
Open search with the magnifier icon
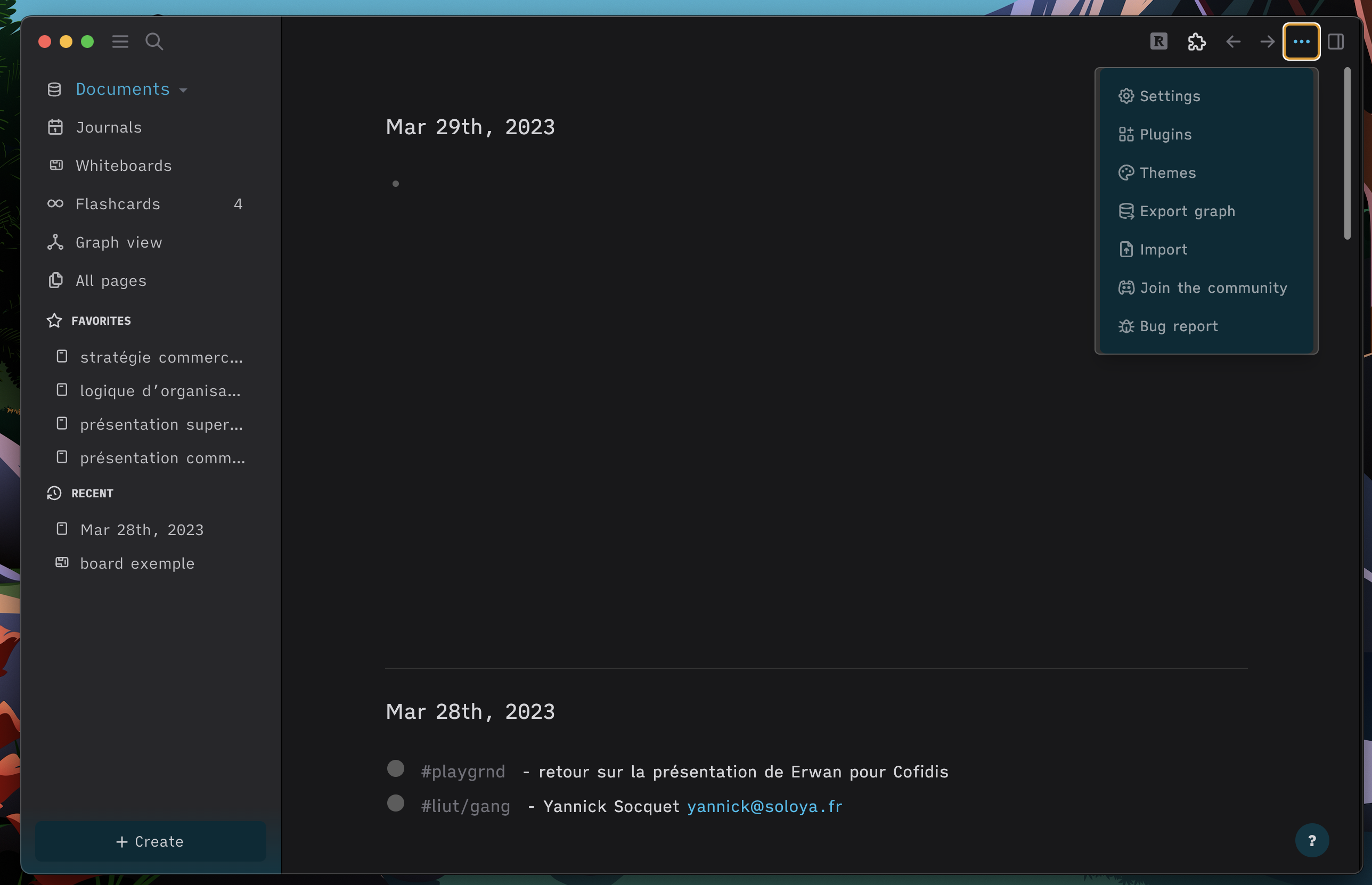point(154,42)
